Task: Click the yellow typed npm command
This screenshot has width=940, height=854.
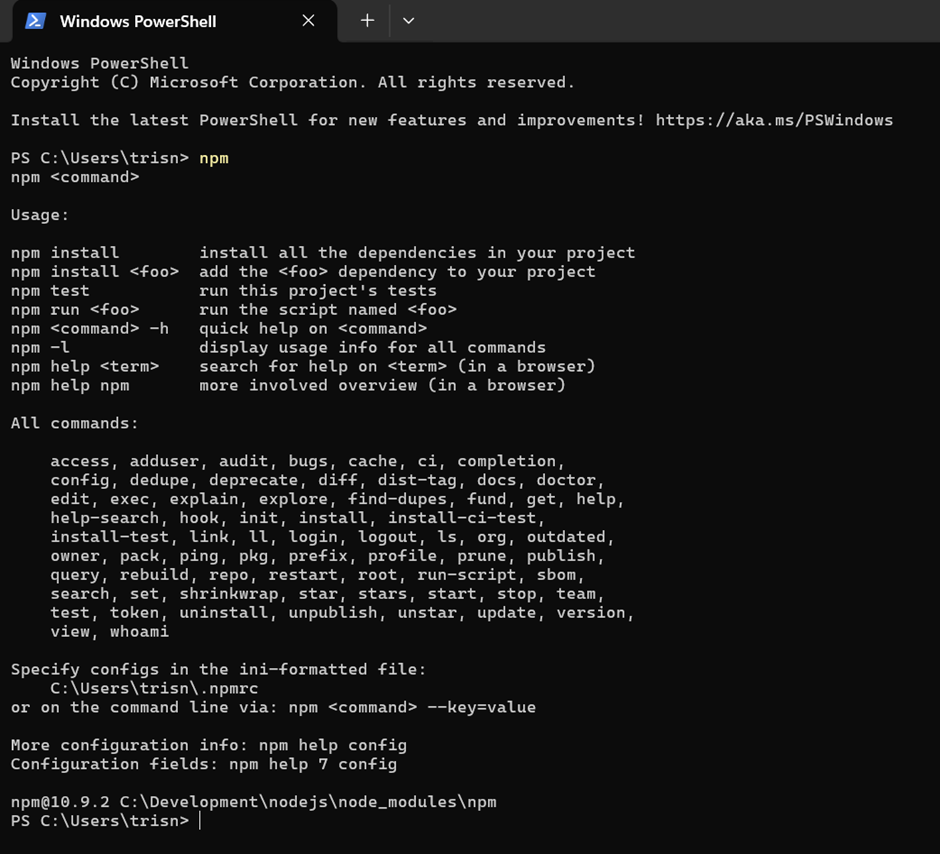Action: click(214, 159)
